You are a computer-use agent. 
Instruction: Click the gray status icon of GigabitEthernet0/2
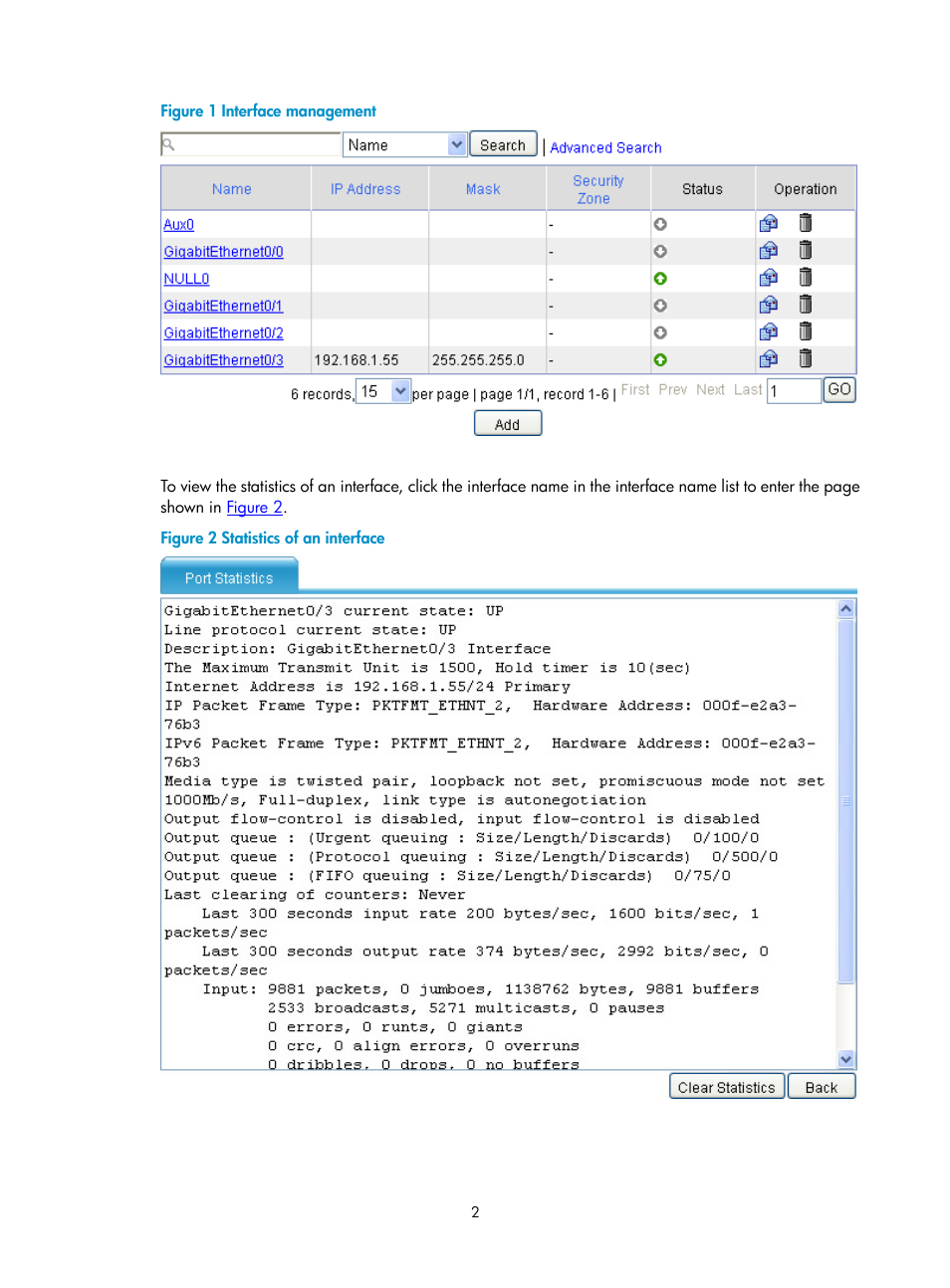pyautogui.click(x=660, y=332)
